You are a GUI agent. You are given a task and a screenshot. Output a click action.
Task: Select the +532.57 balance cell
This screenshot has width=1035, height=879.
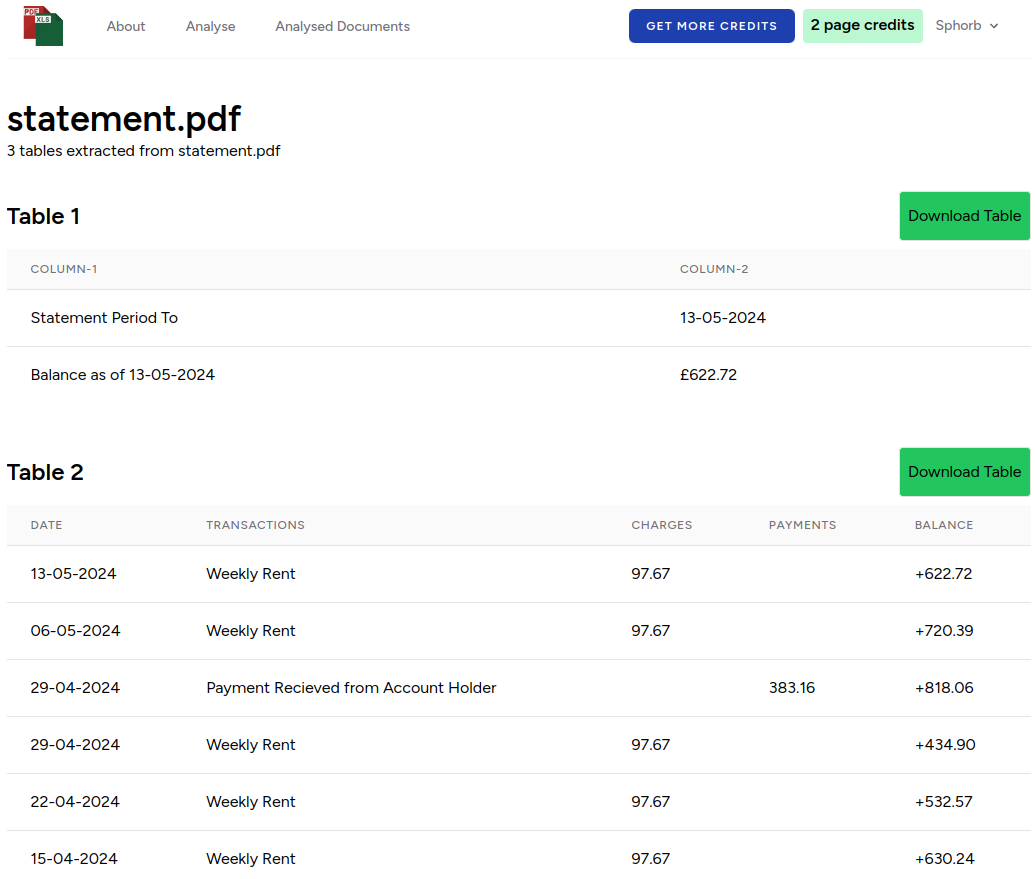pos(943,802)
